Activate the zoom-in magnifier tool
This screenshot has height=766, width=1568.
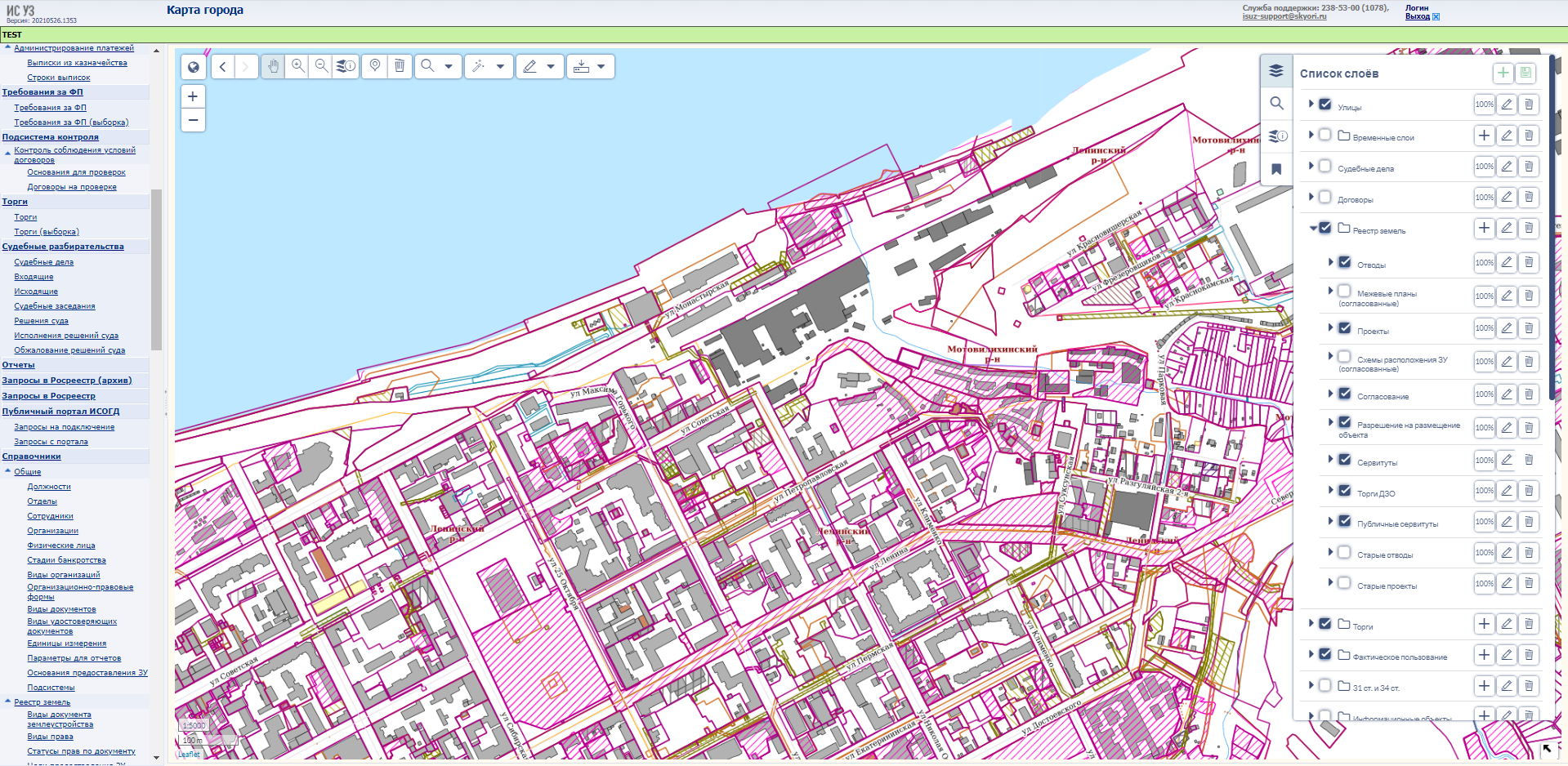298,66
